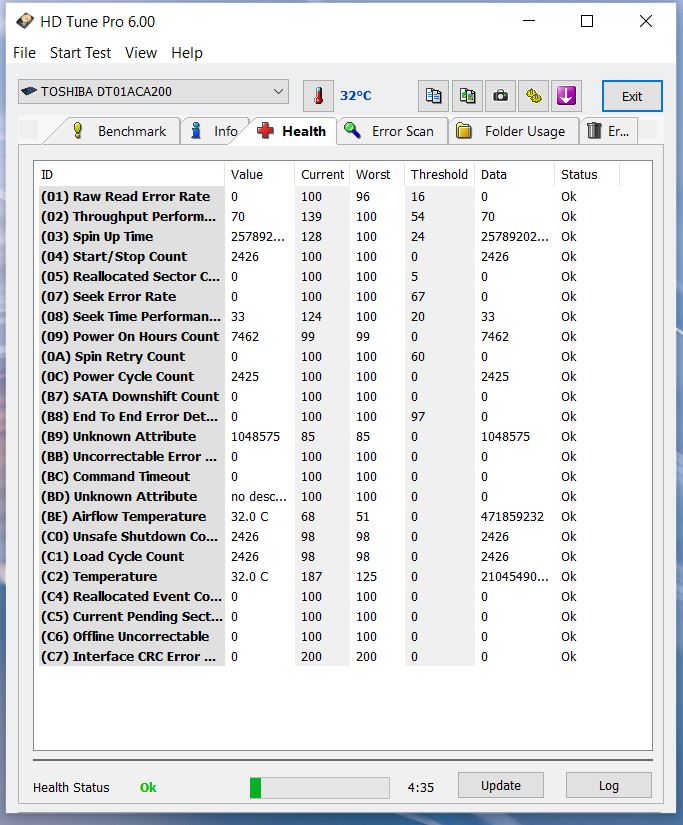This screenshot has height=825, width=683.
Task: Click the green update progress bar
Action: tap(319, 788)
